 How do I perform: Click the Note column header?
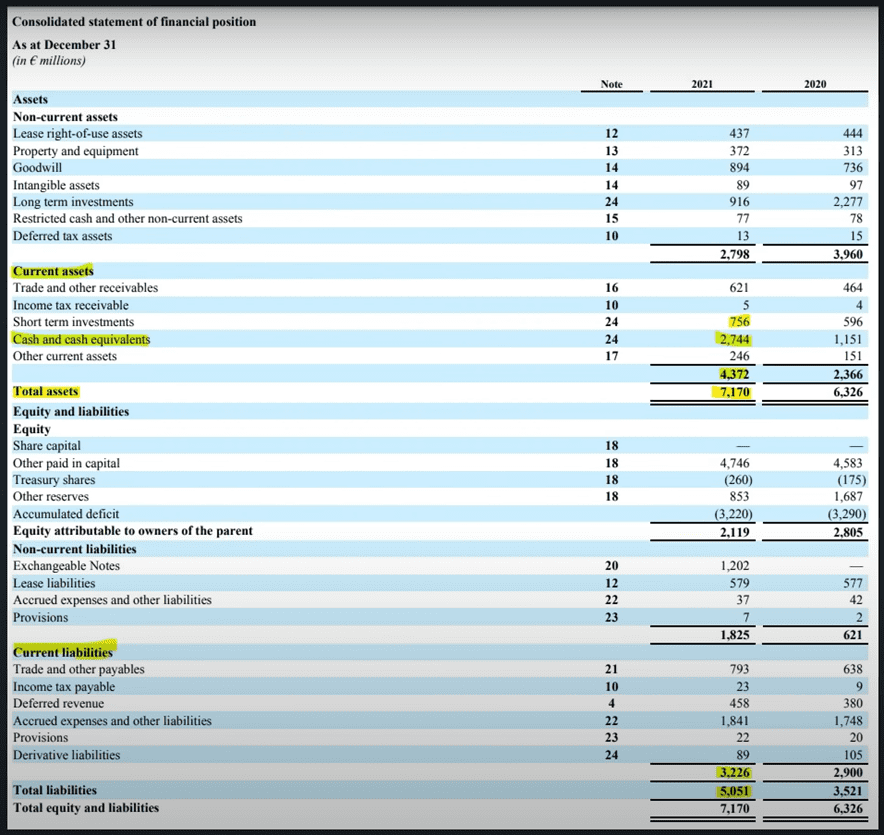click(612, 84)
